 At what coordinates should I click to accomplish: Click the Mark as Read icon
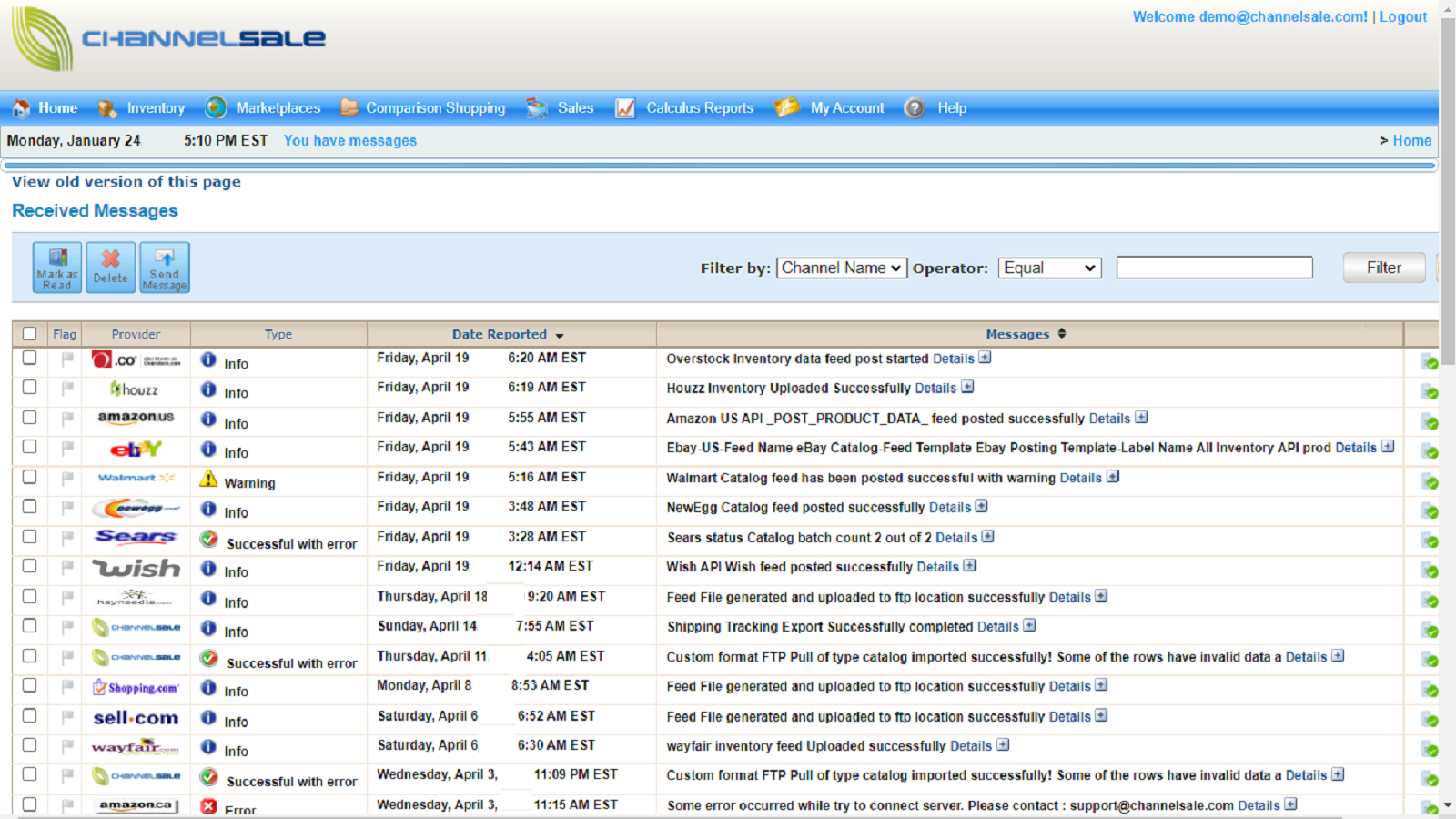click(56, 267)
